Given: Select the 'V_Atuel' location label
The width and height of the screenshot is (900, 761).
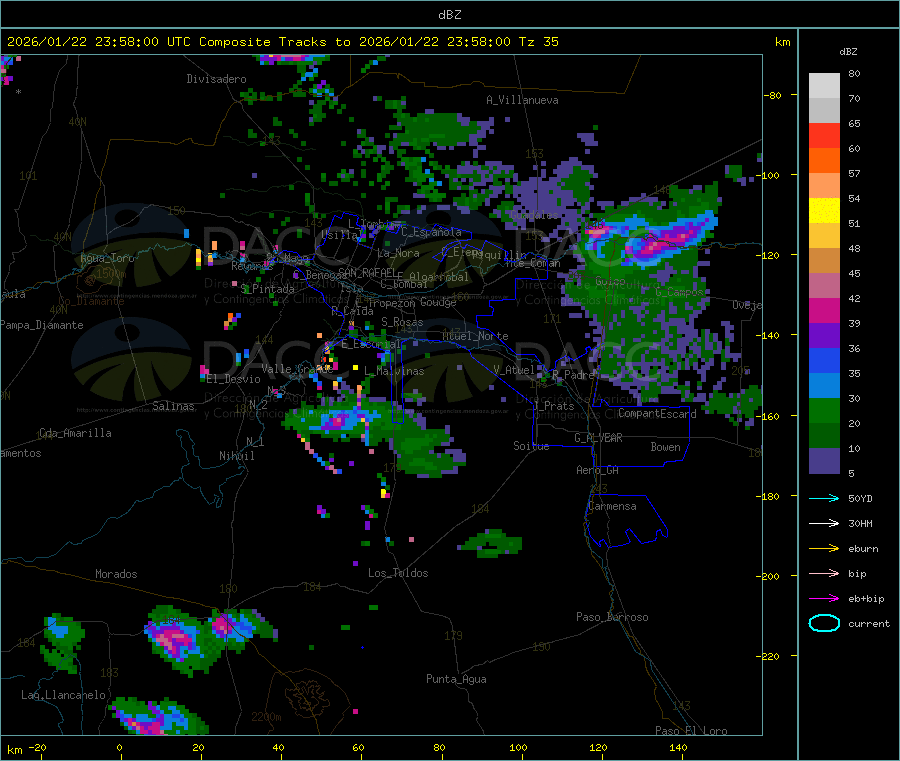Looking at the screenshot, I should point(514,370).
